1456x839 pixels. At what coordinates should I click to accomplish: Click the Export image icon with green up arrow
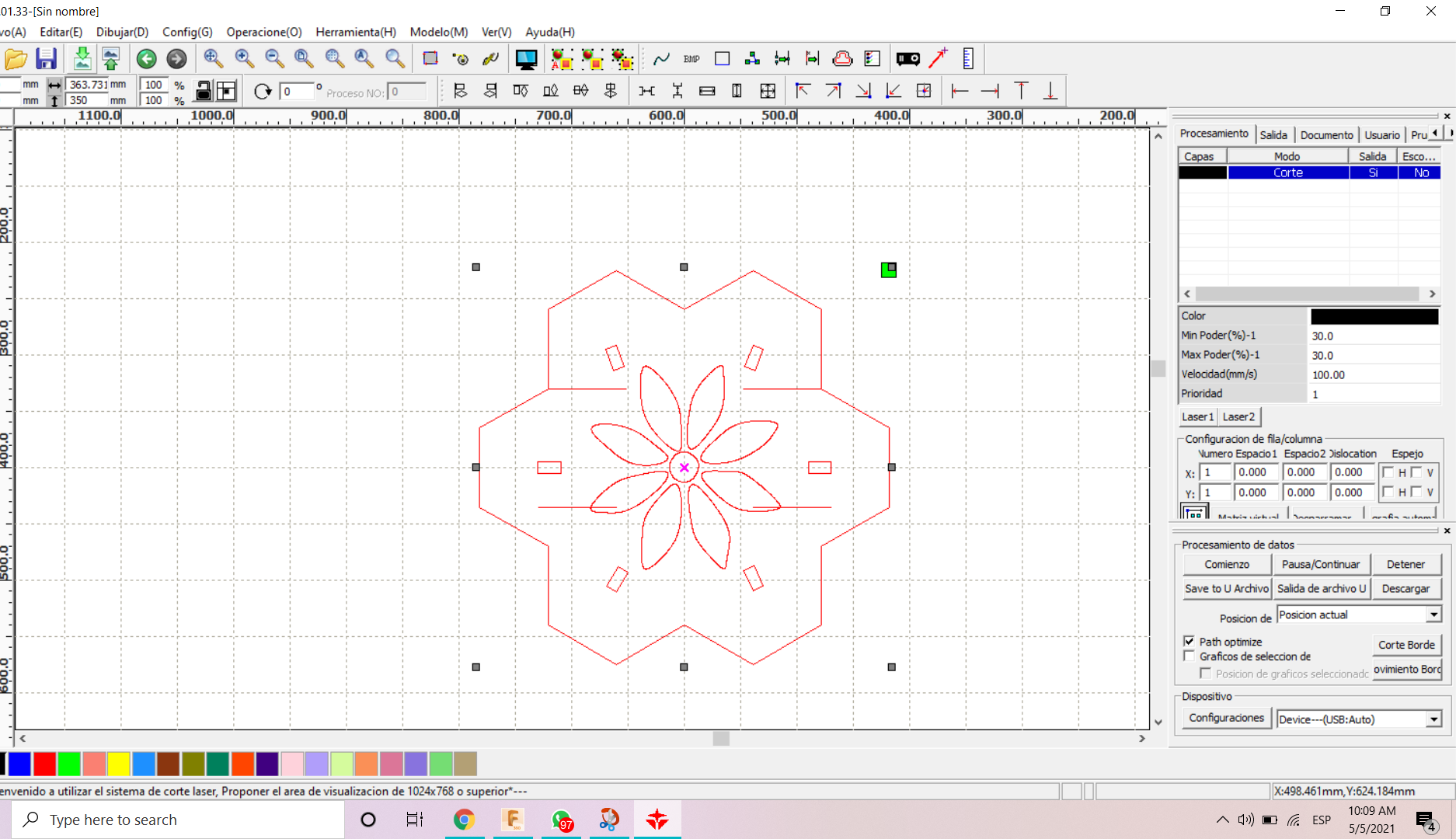coord(111,59)
